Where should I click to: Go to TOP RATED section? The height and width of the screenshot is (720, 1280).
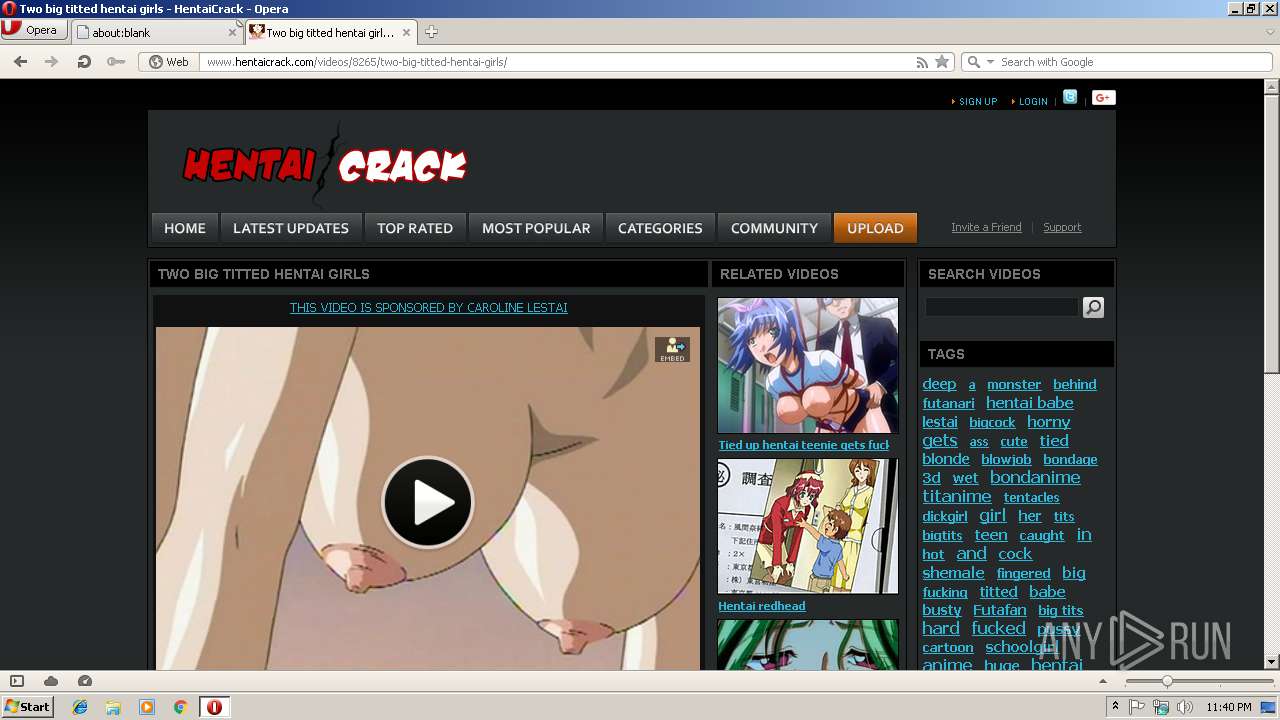[415, 228]
